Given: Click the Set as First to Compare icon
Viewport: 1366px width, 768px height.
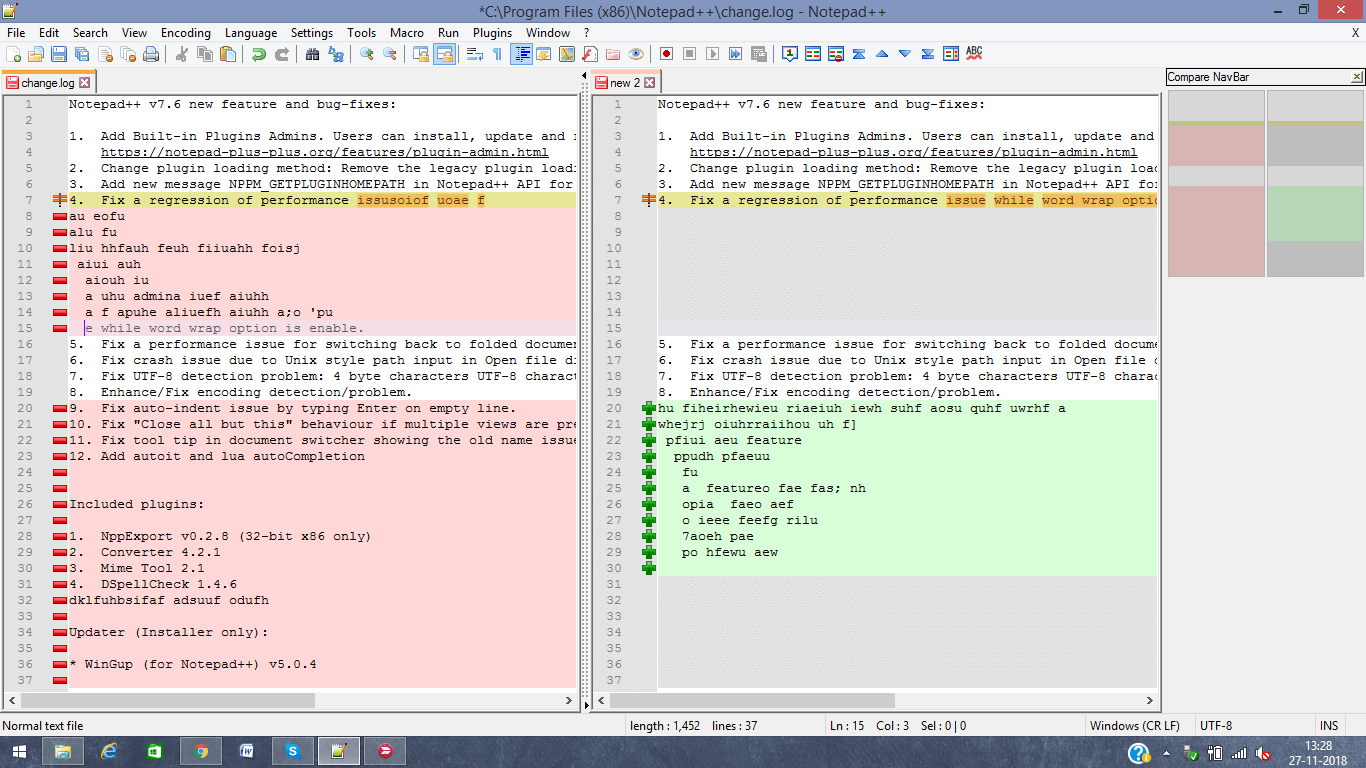Looking at the screenshot, I should (x=790, y=54).
